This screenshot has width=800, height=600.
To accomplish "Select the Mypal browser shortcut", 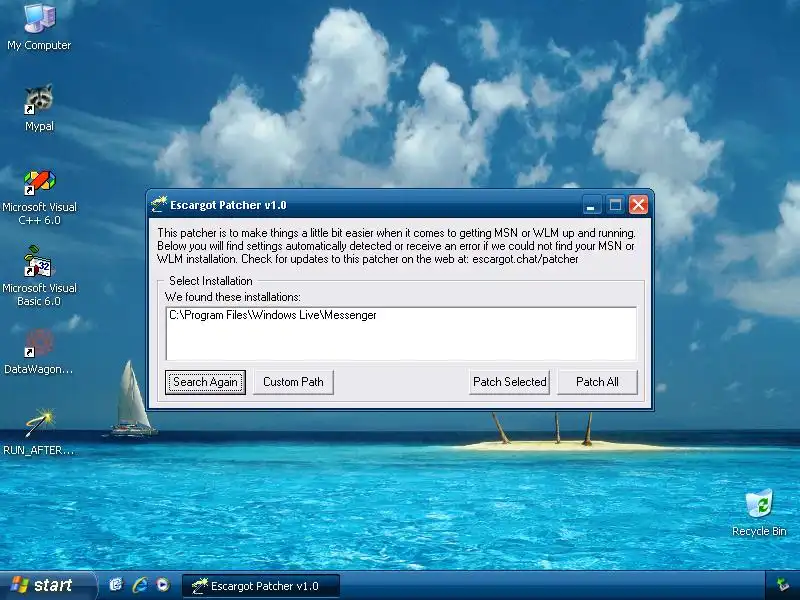I will 39,108.
